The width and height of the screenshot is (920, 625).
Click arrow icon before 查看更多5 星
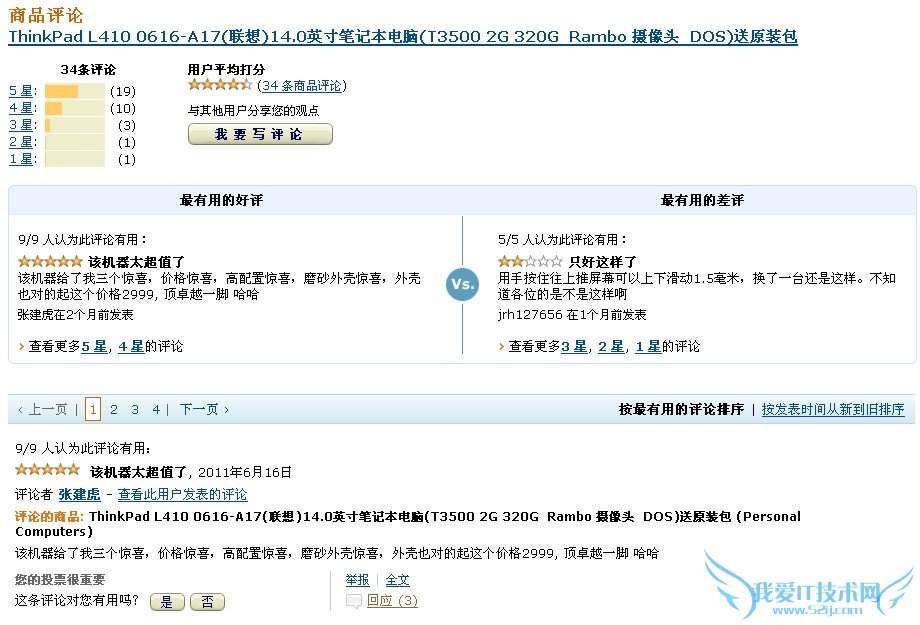pos(22,346)
